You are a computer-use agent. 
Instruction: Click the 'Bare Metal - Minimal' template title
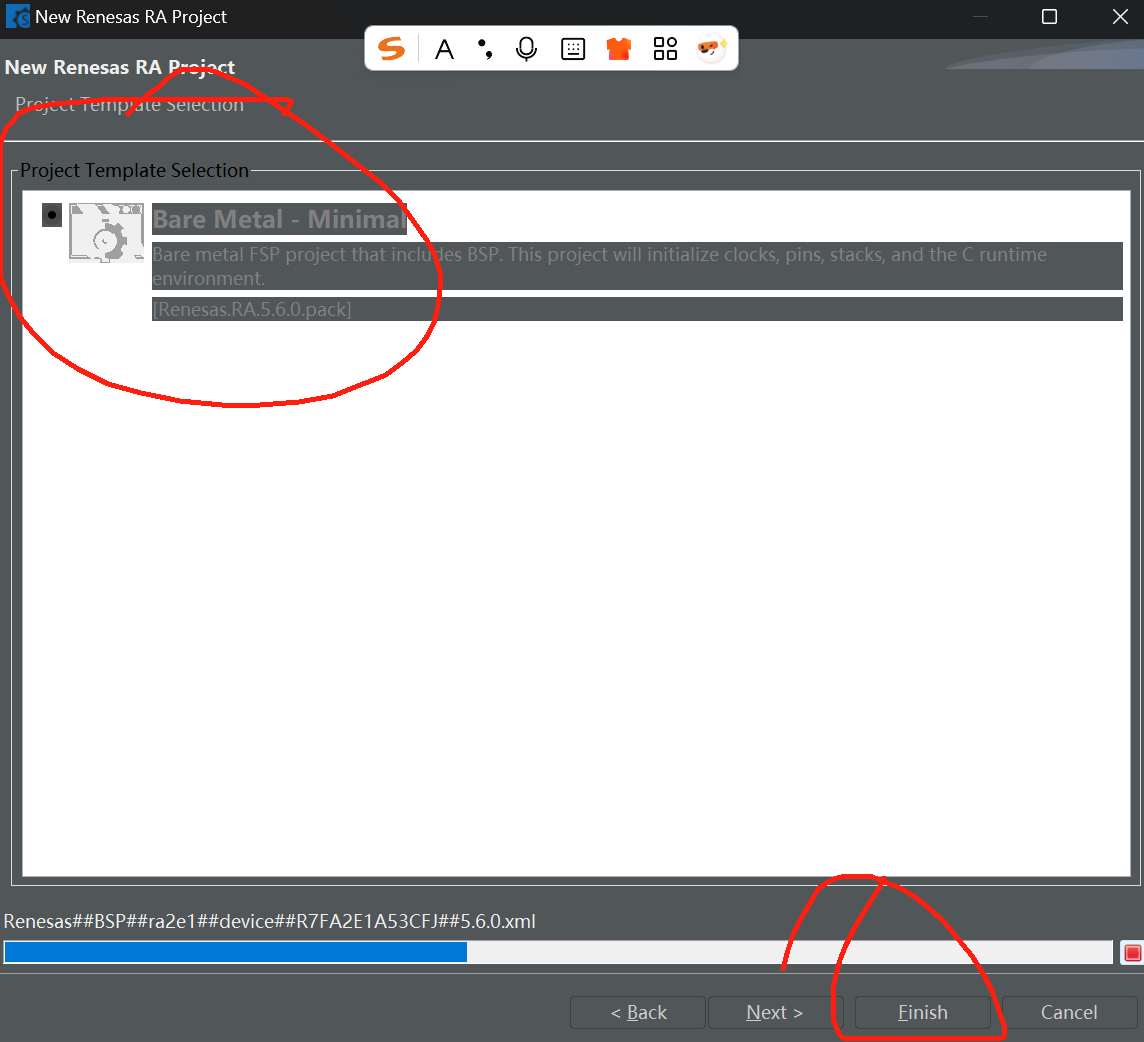point(279,219)
